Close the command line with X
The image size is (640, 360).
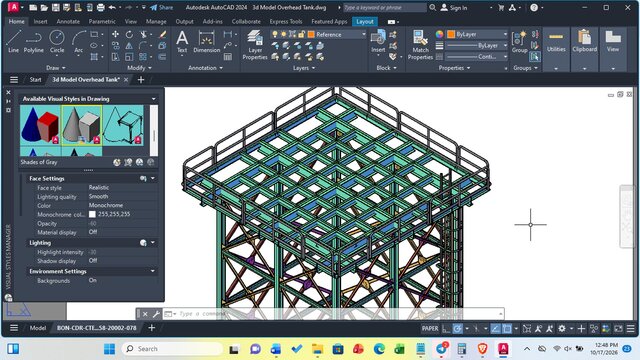click(x=145, y=314)
